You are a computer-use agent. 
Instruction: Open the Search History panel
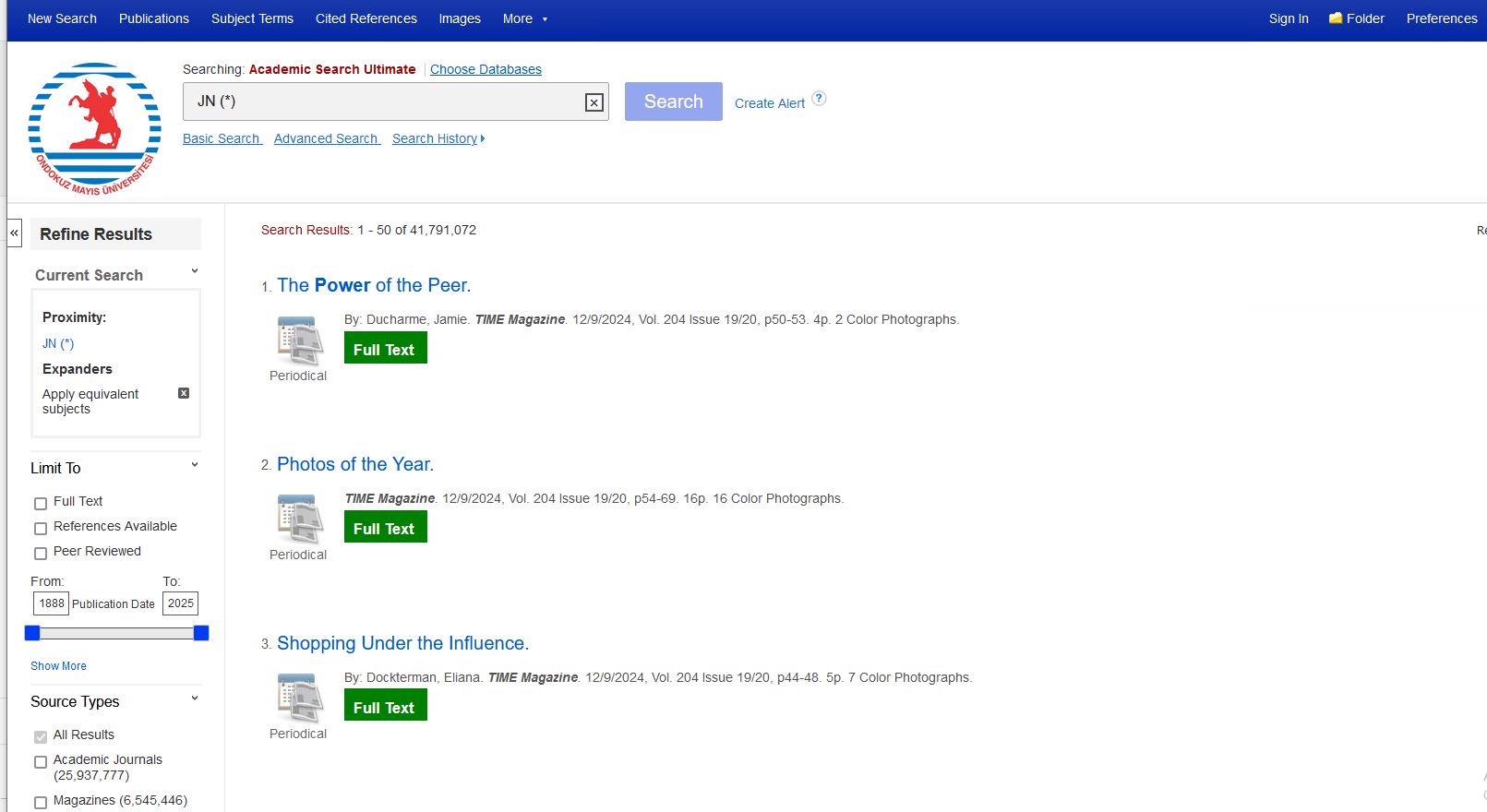tap(438, 138)
